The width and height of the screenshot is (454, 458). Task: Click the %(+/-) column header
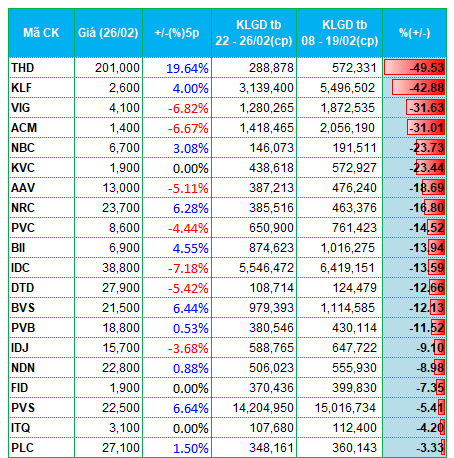415,33
